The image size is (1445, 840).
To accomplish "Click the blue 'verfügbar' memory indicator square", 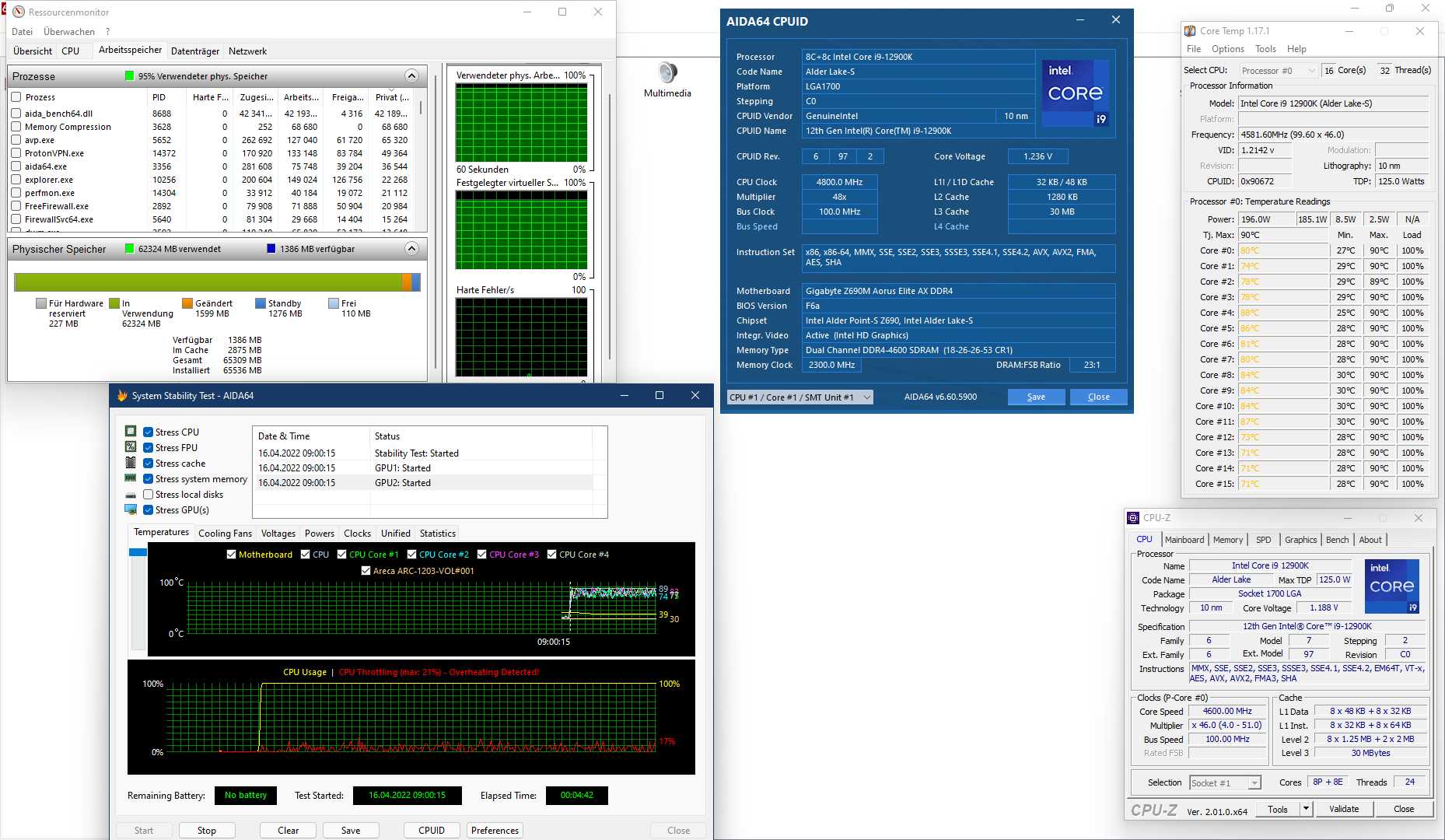I will 271,249.
